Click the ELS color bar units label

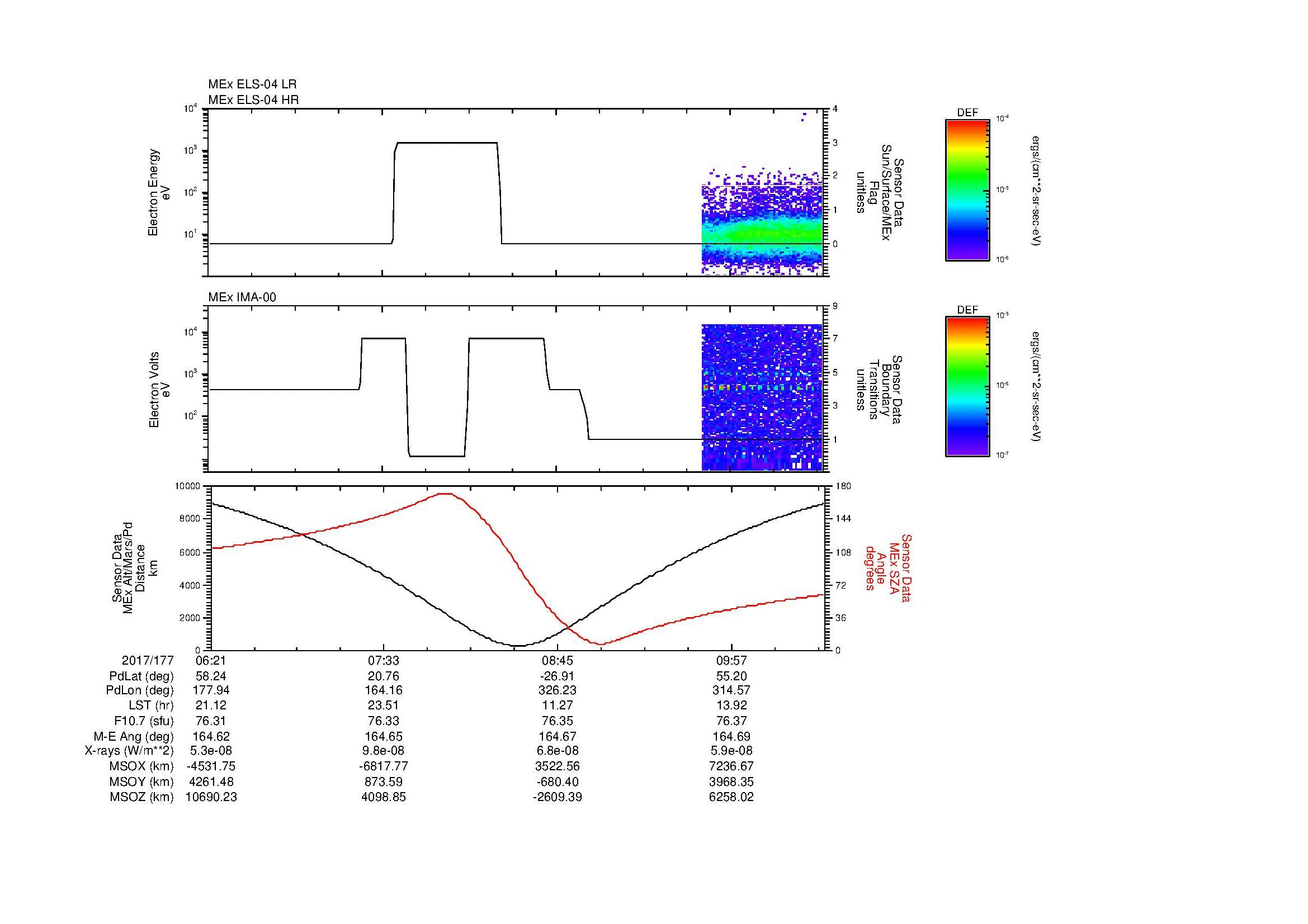tap(1036, 191)
